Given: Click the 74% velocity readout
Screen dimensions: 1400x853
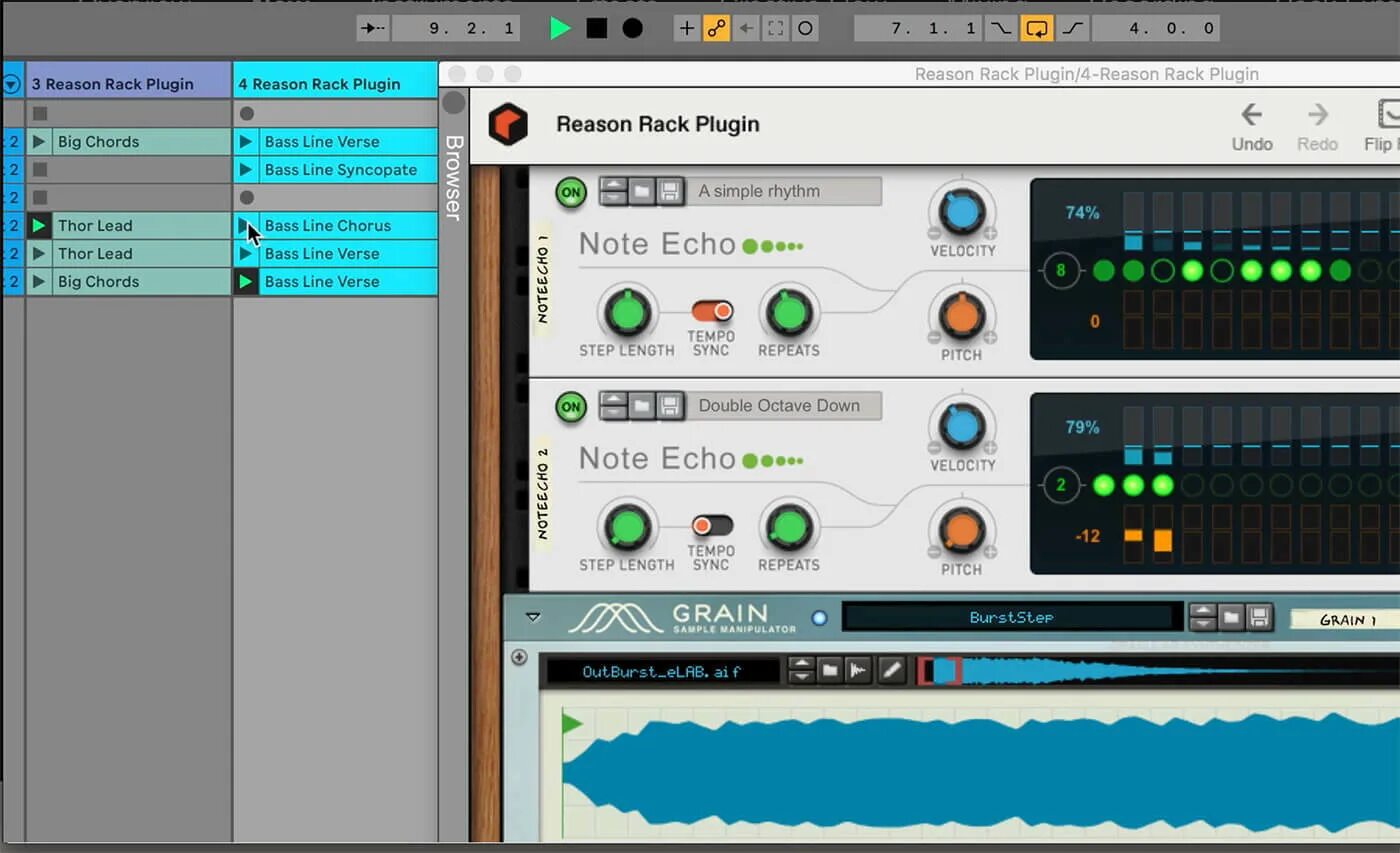Looking at the screenshot, I should tap(1082, 213).
